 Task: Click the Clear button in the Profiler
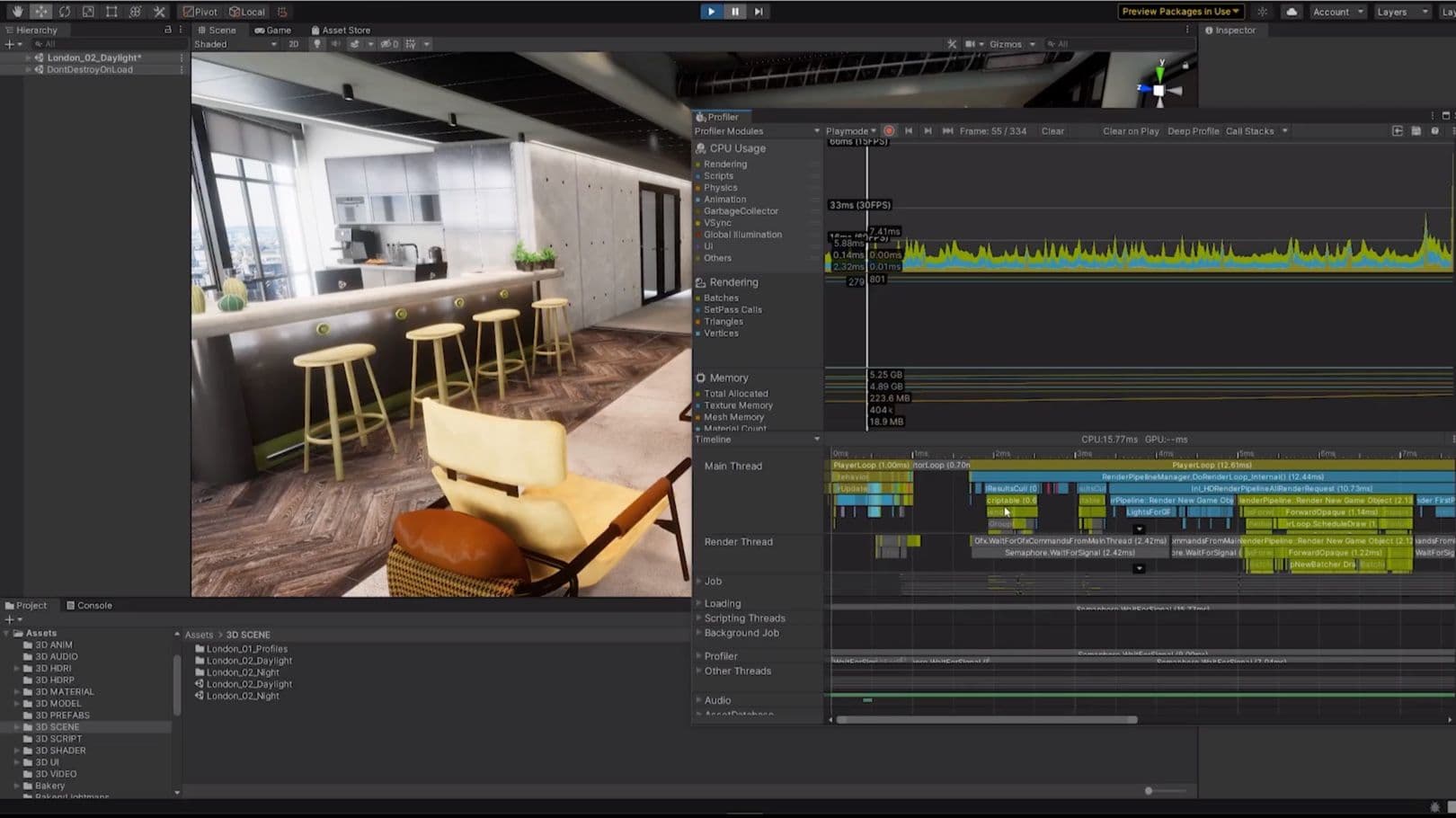[x=1052, y=130]
